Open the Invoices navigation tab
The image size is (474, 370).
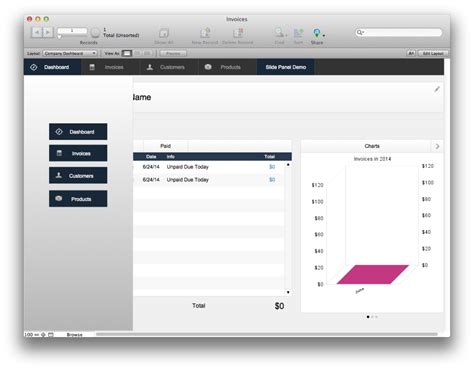pyautogui.click(x=110, y=67)
